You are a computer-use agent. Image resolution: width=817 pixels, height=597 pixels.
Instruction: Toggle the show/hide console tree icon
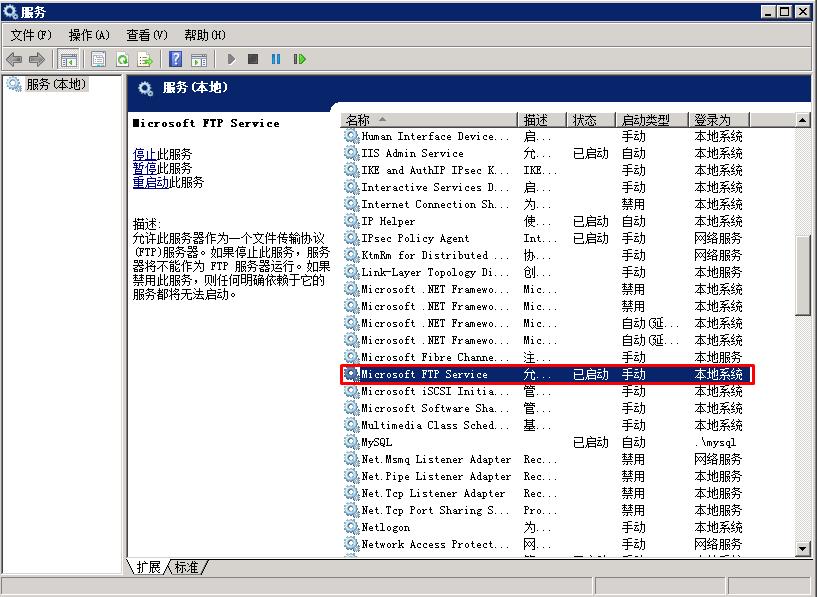click(68, 59)
